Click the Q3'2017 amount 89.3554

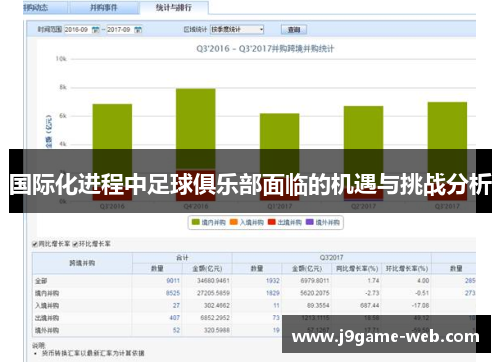pos(318,306)
